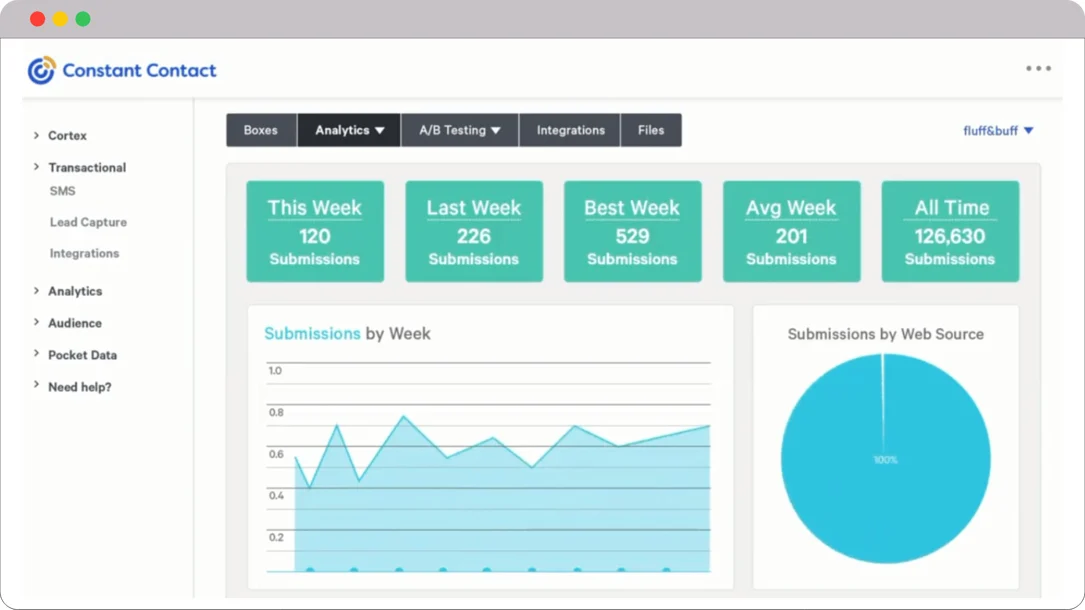1085x610 pixels.
Task: Click the All Time submissions card
Action: click(950, 232)
